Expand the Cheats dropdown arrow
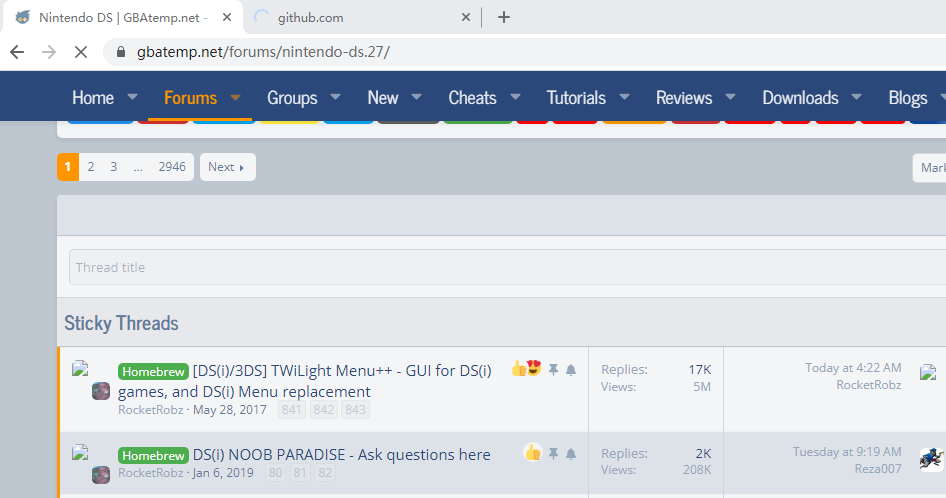 click(x=515, y=97)
